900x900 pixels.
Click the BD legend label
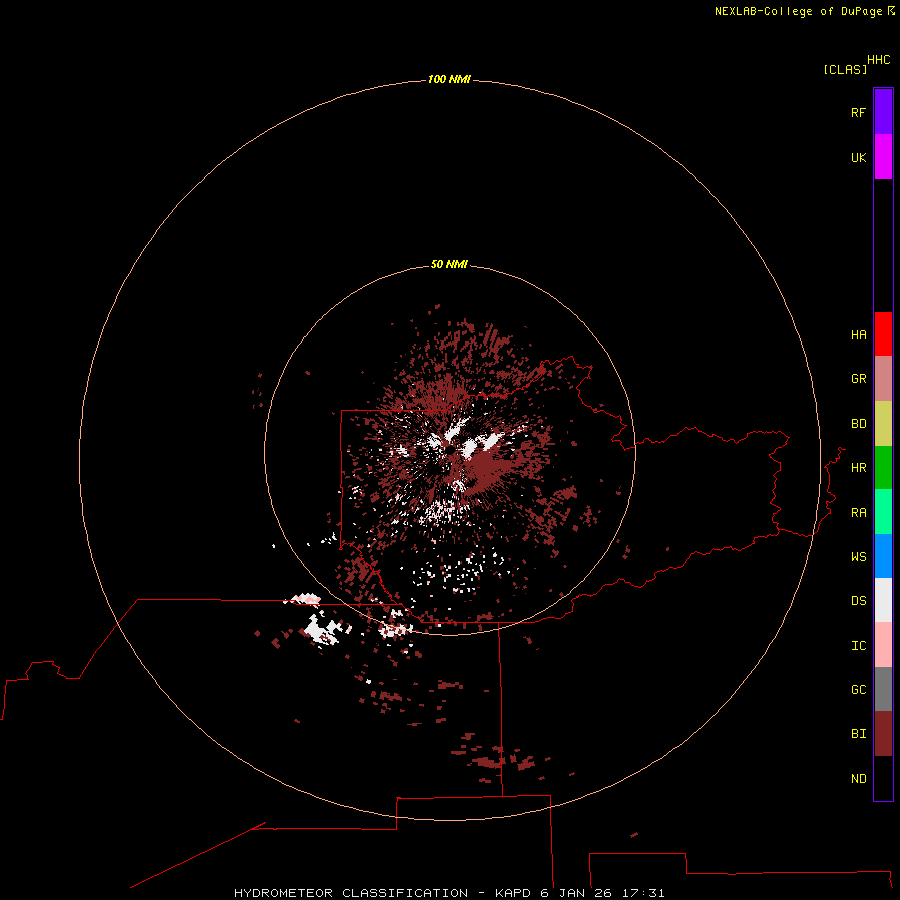(859, 424)
